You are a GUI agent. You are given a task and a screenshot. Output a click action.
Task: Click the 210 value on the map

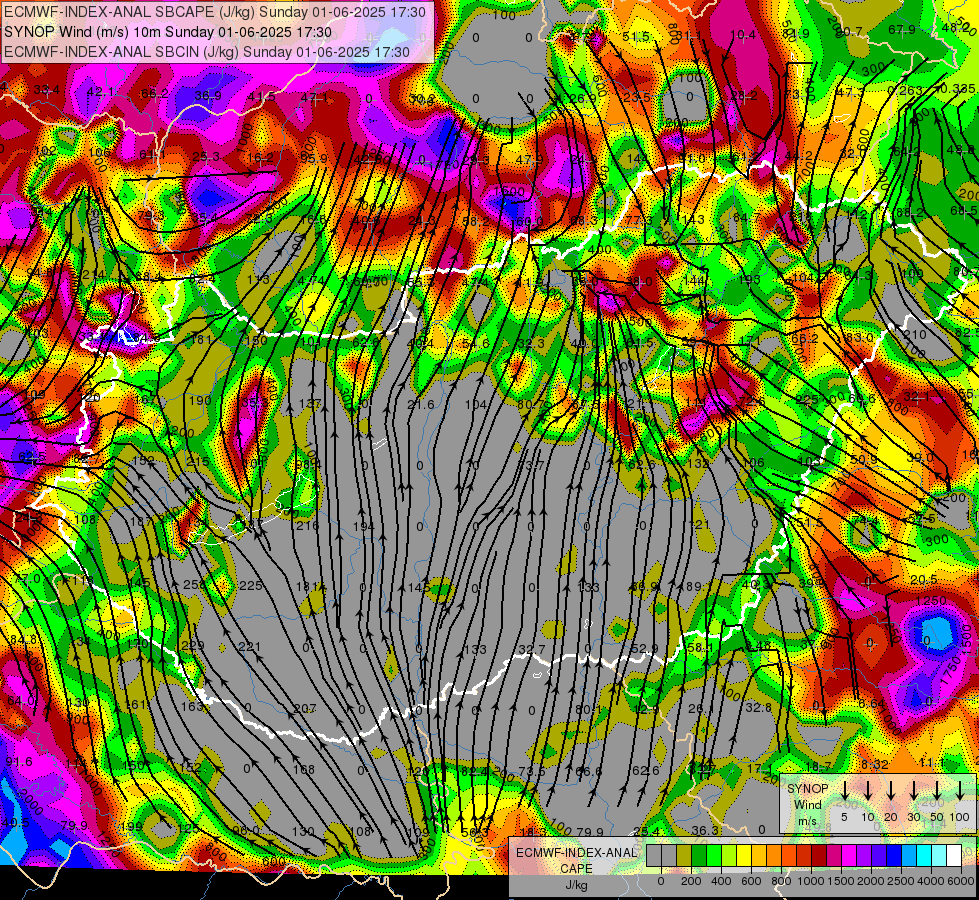point(915,335)
